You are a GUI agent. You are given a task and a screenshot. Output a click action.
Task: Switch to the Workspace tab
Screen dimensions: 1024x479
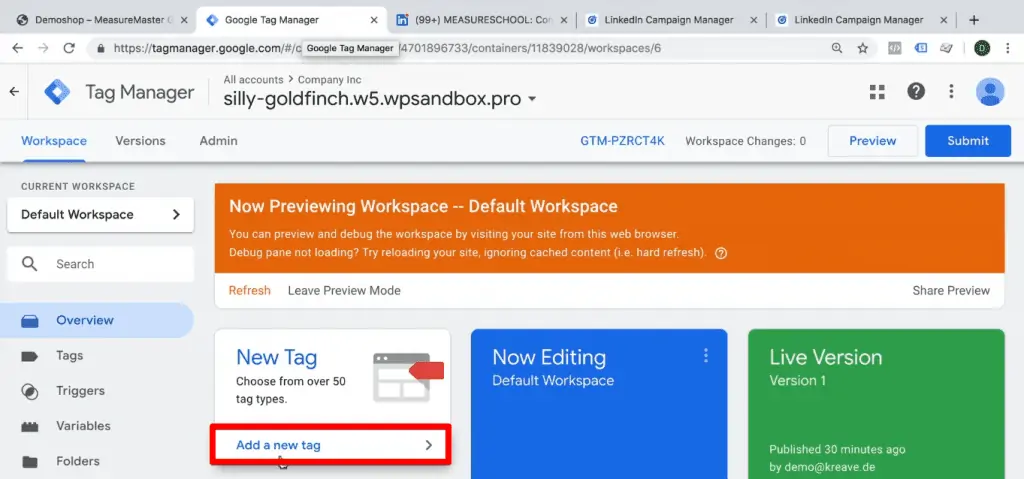click(x=54, y=140)
